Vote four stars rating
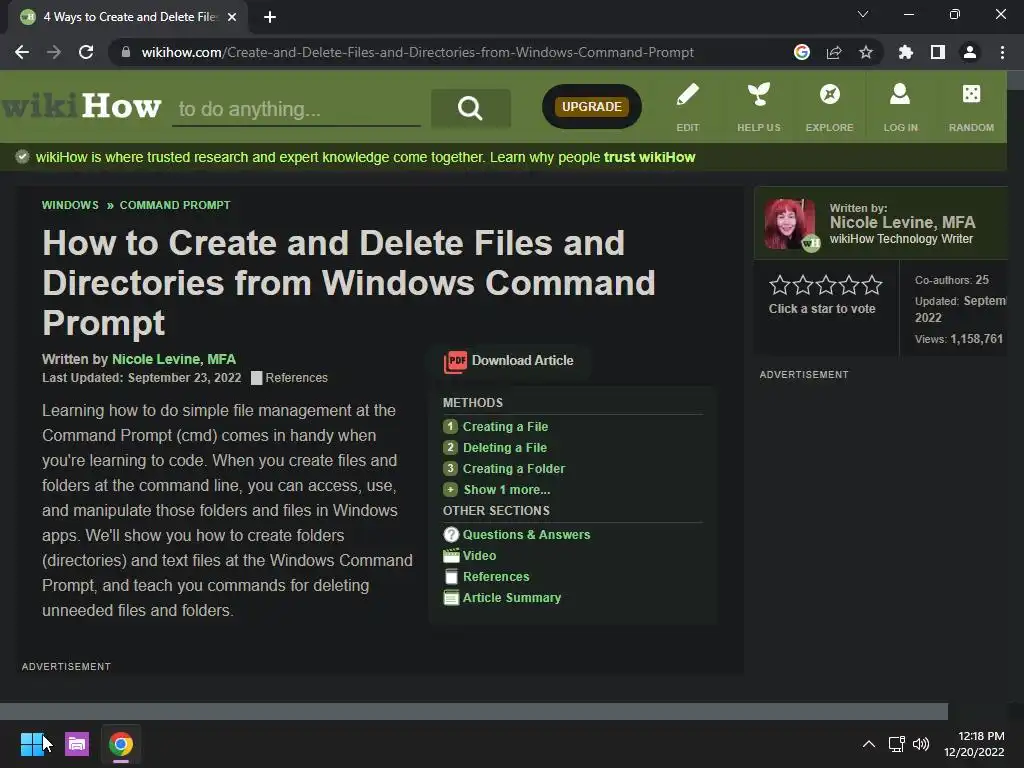The image size is (1024, 768). pos(849,285)
